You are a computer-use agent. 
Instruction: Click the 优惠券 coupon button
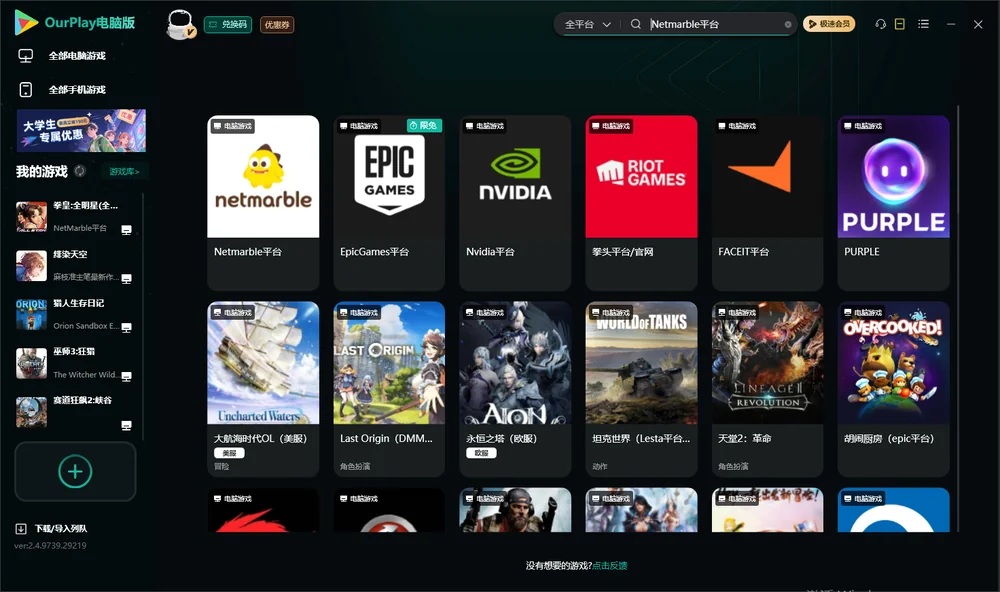pos(277,24)
